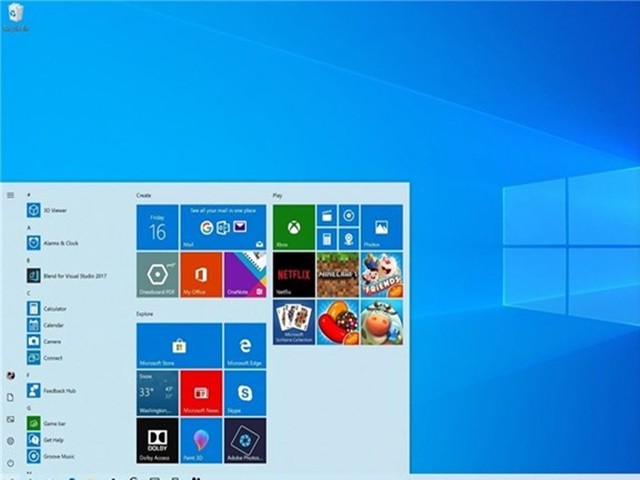The height and width of the screenshot is (480, 640).
Task: Click the '#' letter header in app list
Action: point(29,195)
